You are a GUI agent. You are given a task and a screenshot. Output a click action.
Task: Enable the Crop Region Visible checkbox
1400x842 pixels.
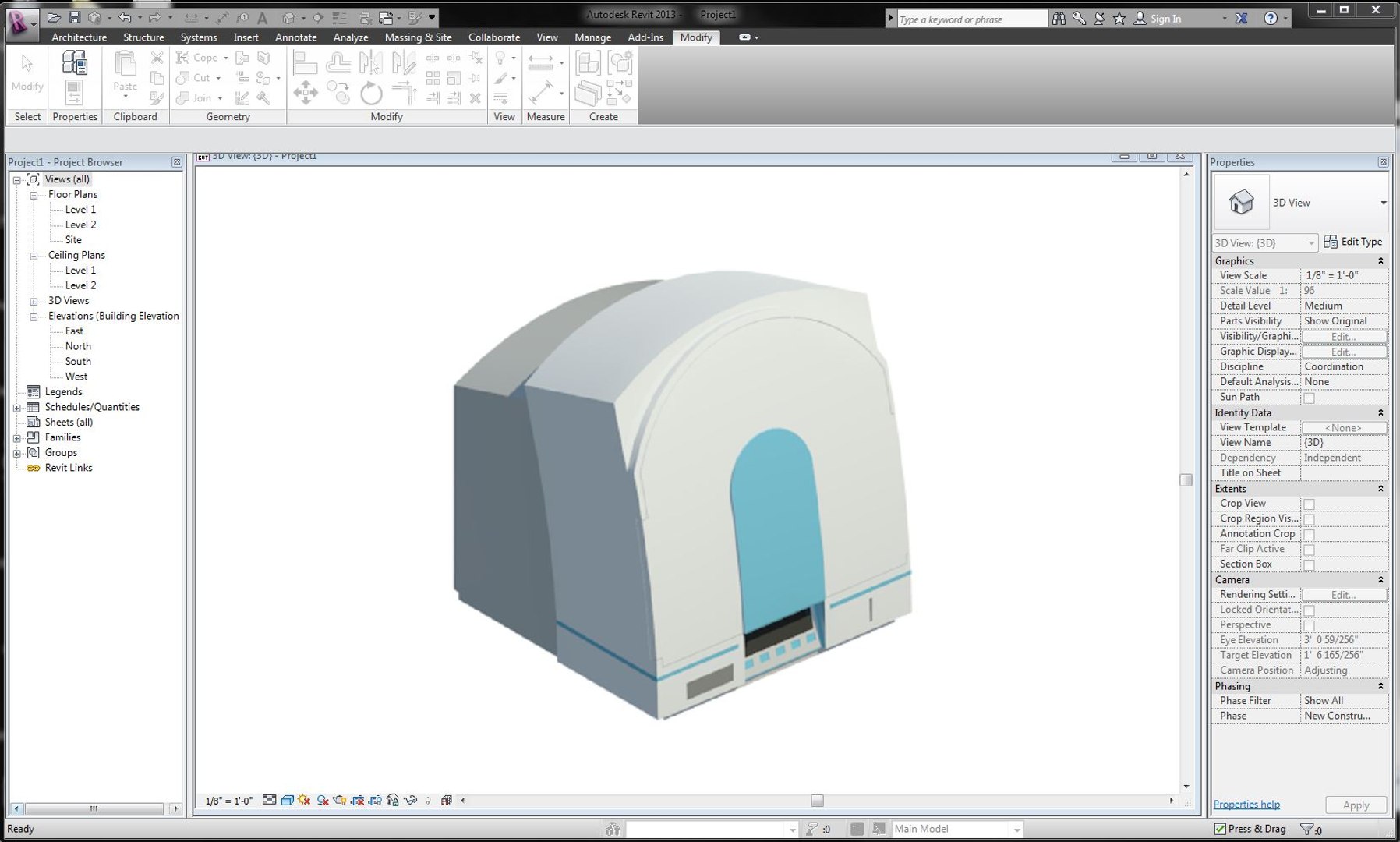[1310, 520]
